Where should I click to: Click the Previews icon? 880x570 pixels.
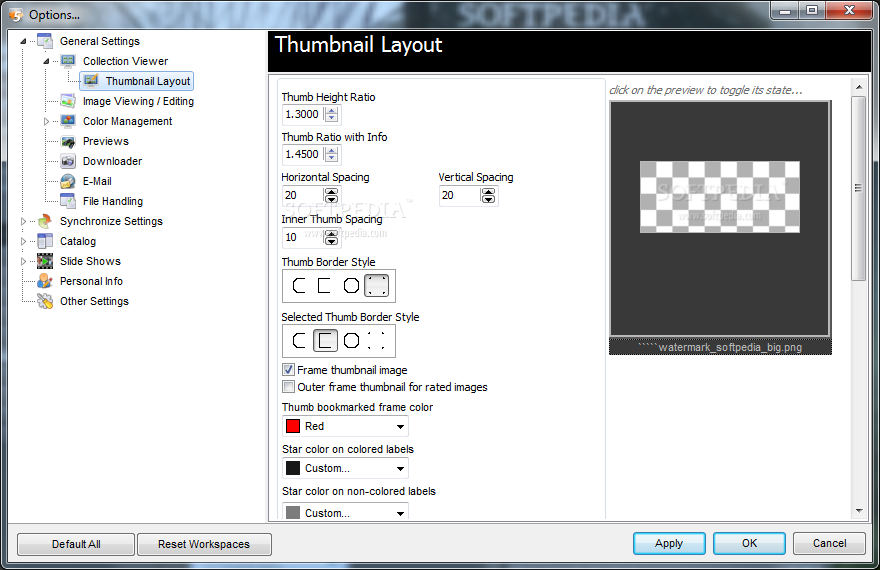[68, 141]
